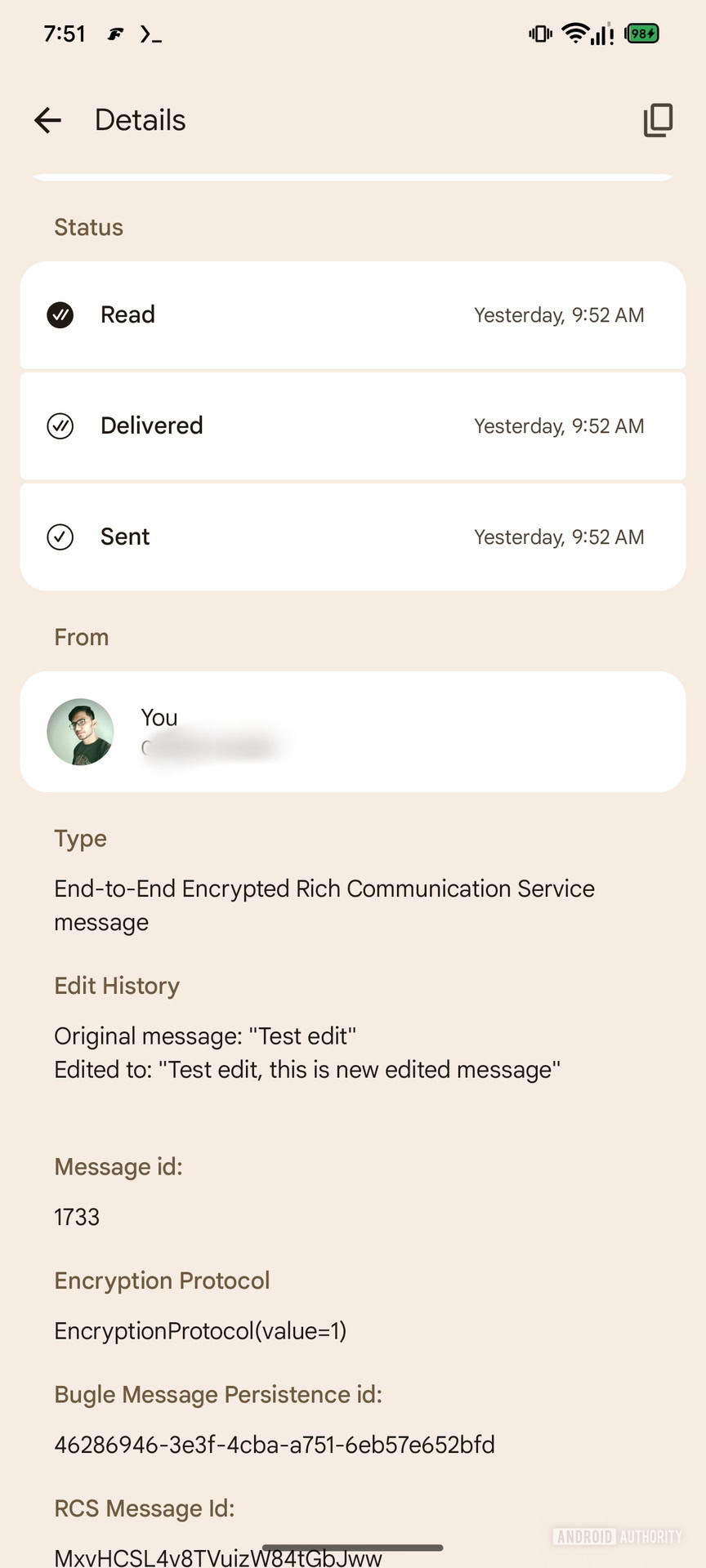Click the 7:51 clock in status bar
Viewport: 706px width, 1568px height.
65,33
